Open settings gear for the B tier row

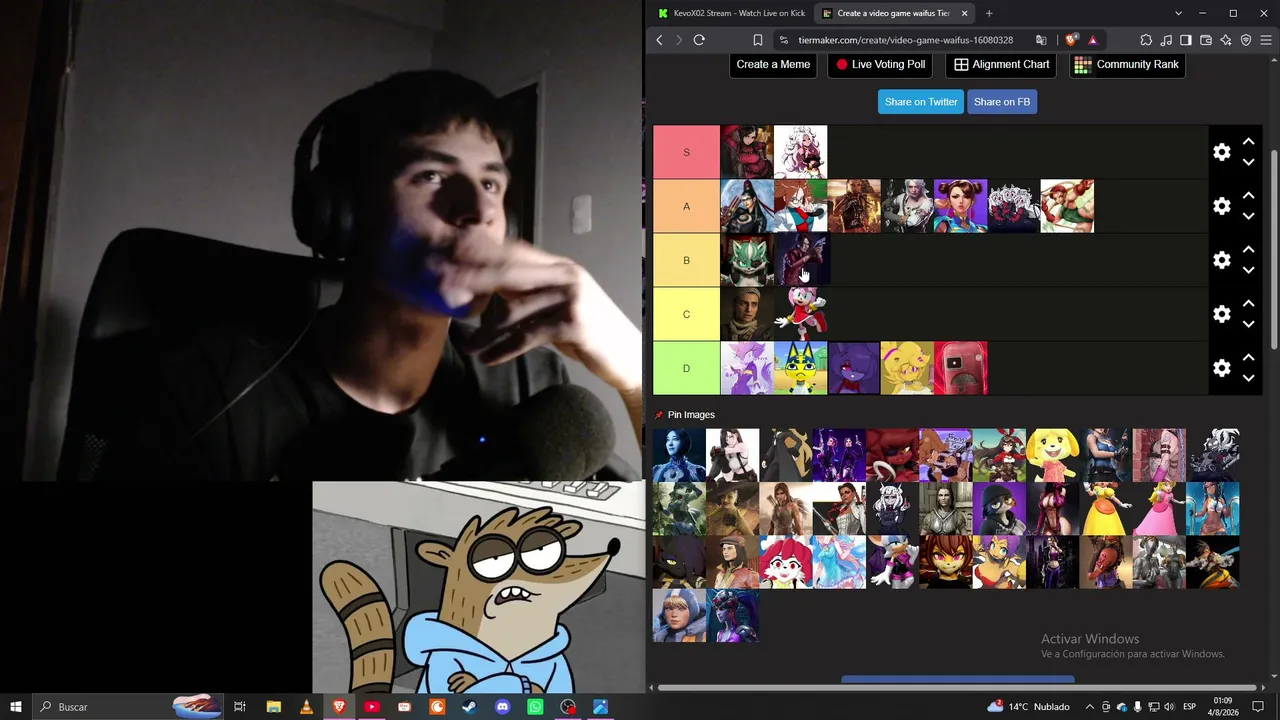point(1221,260)
